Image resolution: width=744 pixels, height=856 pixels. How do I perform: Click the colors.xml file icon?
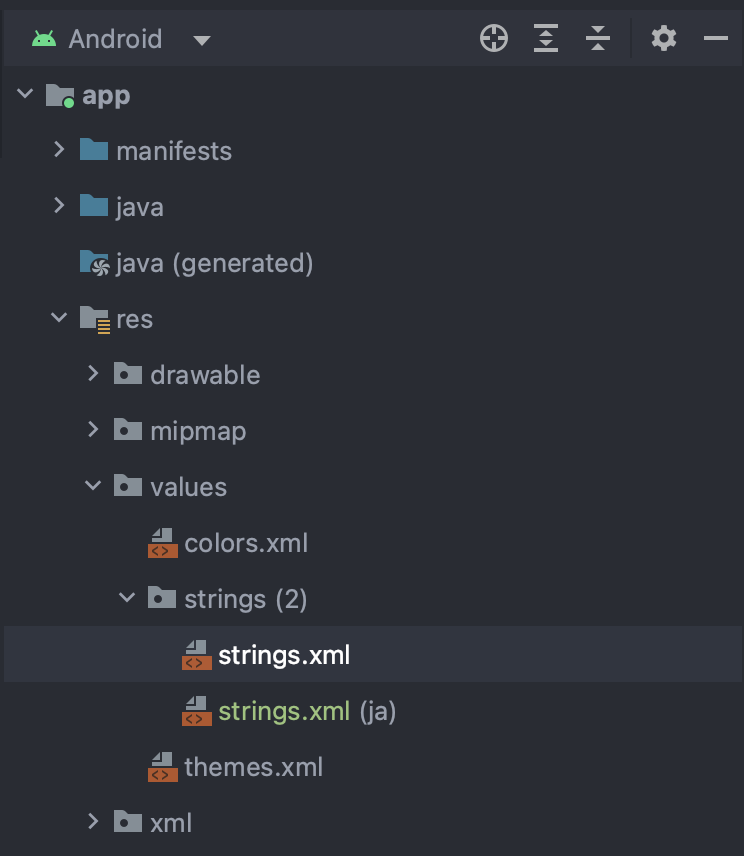tap(163, 543)
